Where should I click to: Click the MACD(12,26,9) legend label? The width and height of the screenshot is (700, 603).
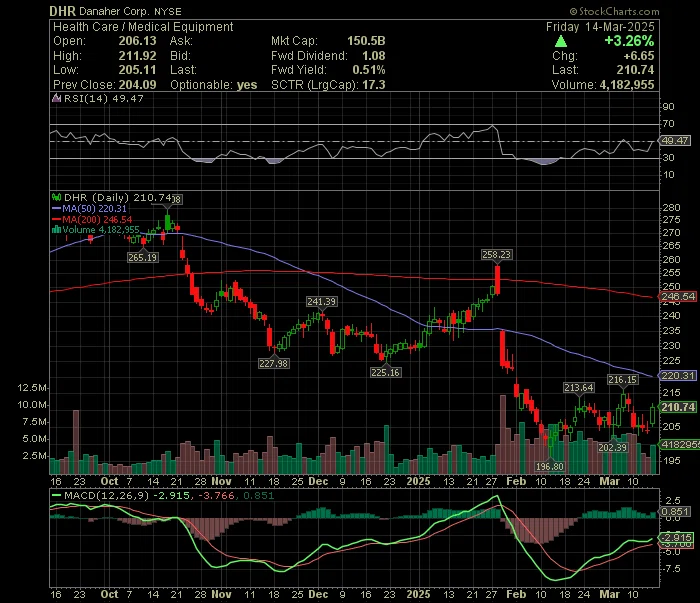pyautogui.click(x=106, y=495)
